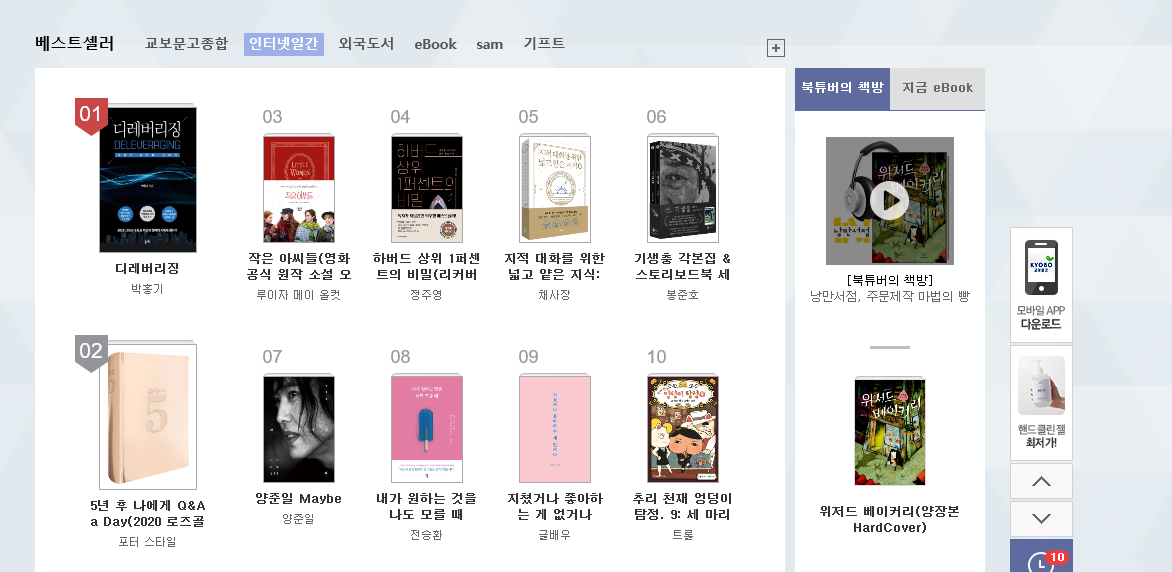
Task: Click the 베스트셀러 section heading
Action: click(x=75, y=43)
